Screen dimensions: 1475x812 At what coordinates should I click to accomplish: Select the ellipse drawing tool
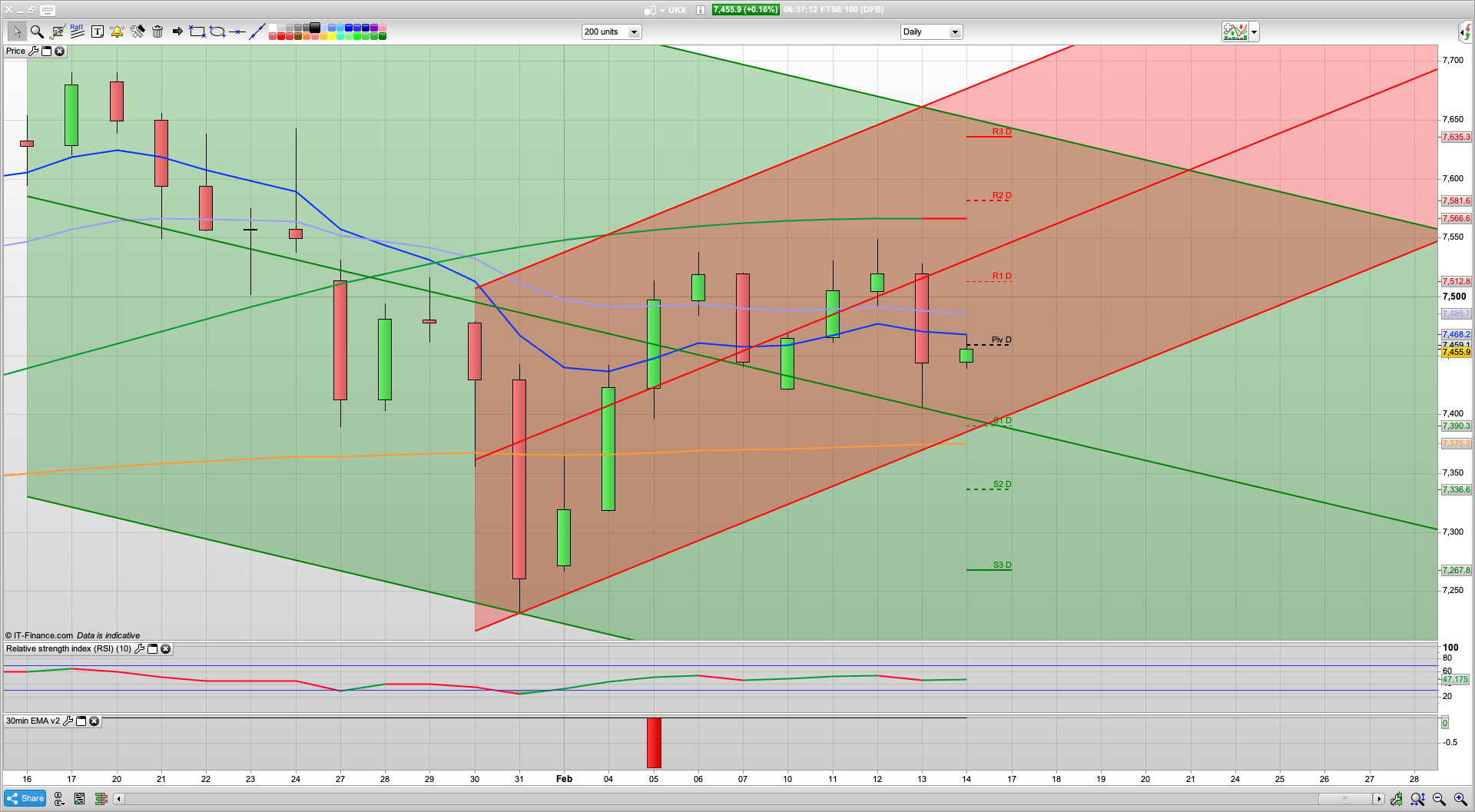[x=217, y=31]
